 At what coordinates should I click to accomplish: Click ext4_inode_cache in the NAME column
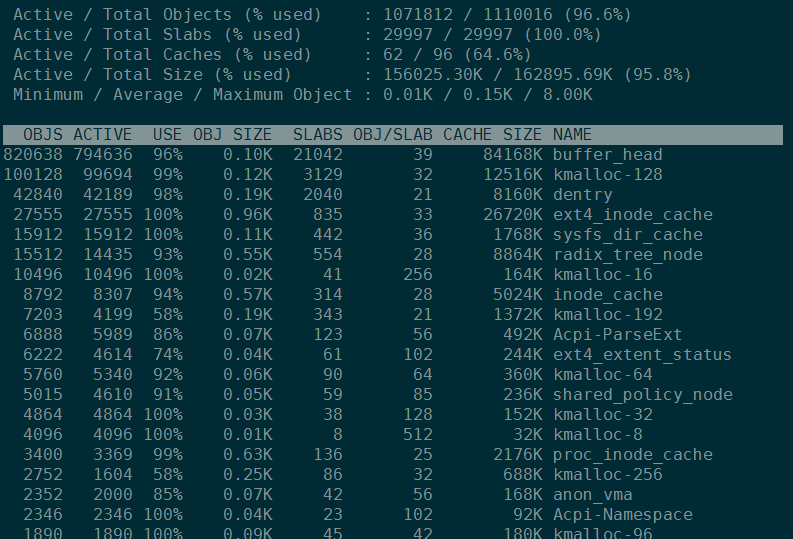click(x=633, y=214)
